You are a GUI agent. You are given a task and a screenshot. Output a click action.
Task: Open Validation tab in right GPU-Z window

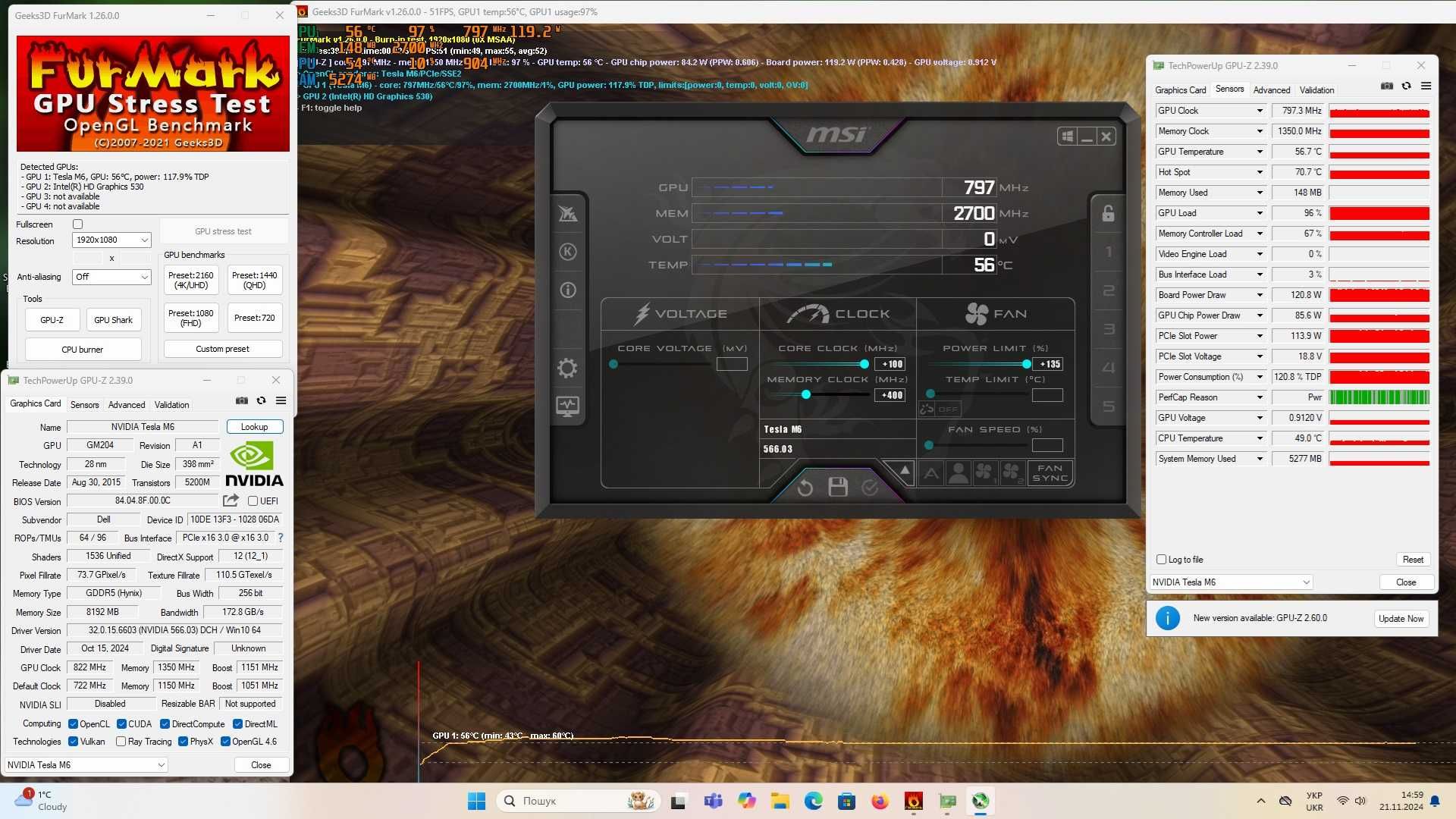pos(1316,90)
